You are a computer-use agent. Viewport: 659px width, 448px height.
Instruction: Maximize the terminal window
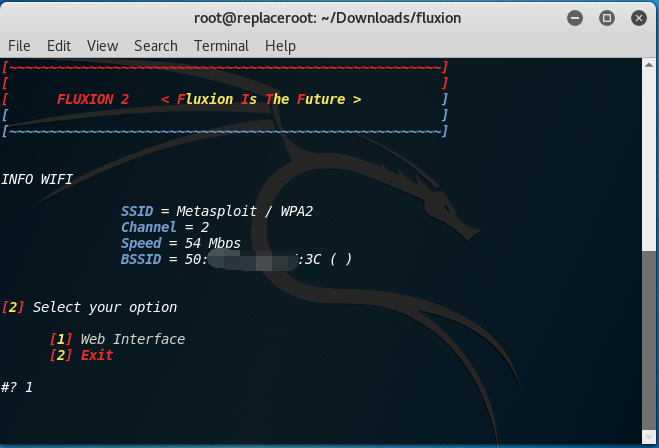(607, 18)
